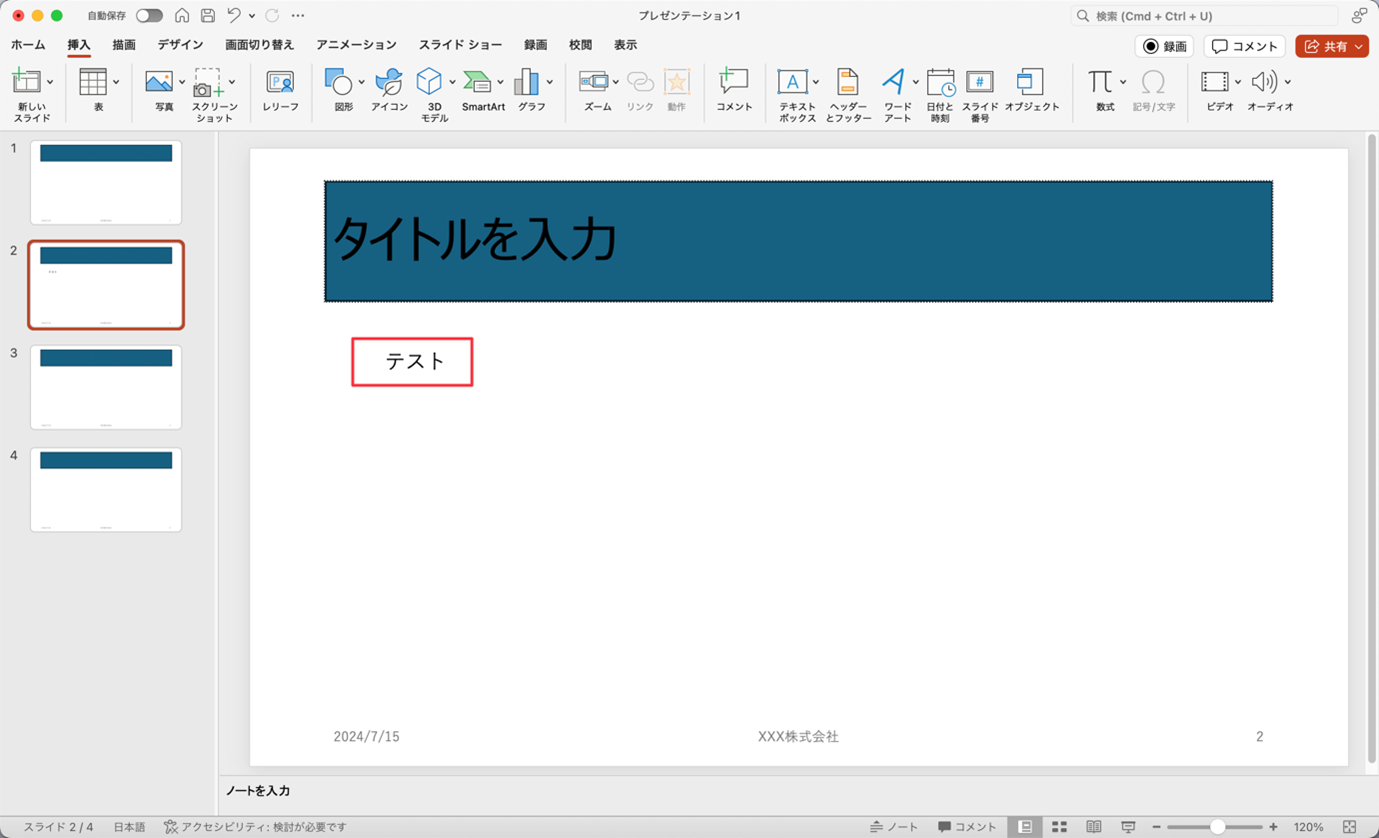Toggle the 自動保存 autosave switch

(x=149, y=16)
